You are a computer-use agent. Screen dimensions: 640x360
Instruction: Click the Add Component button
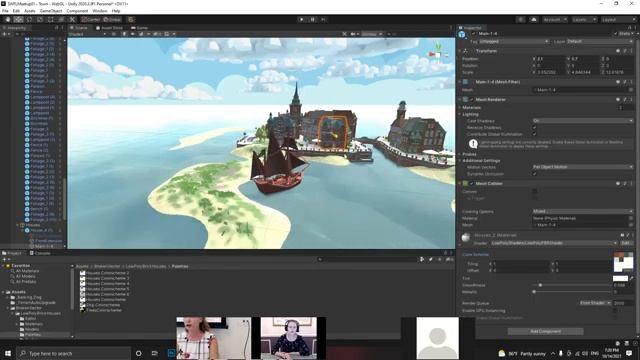[x=545, y=331]
